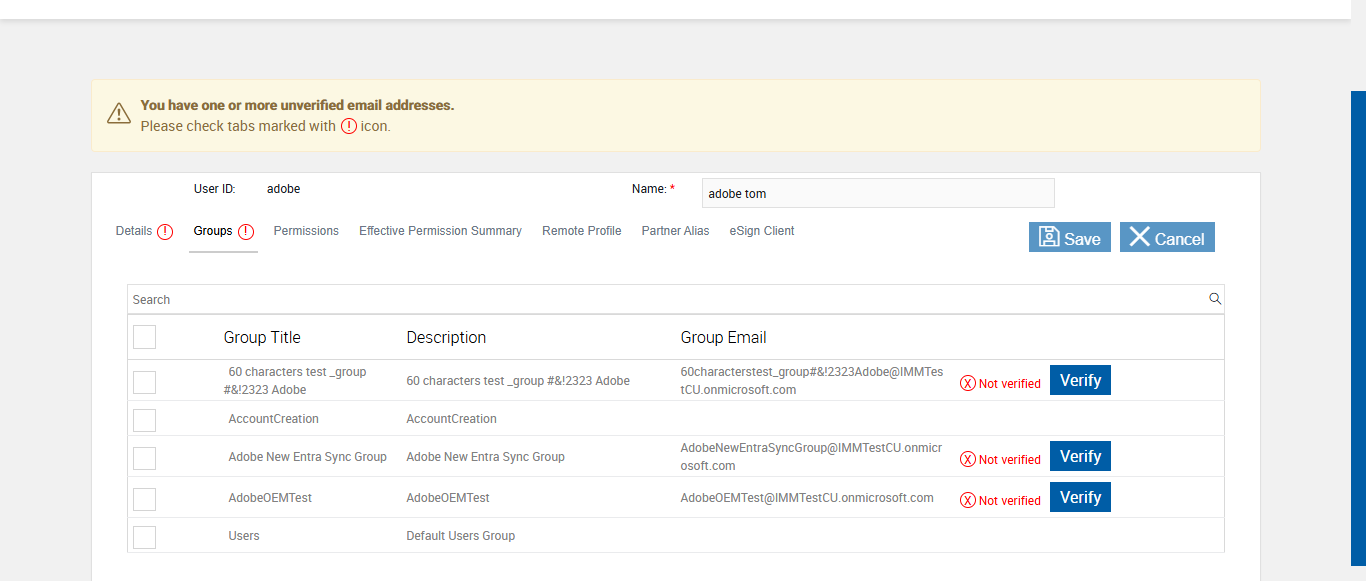This screenshot has width=1366, height=581.
Task: Click Not verified icon for AdobeOEMTest email
Action: (x=967, y=500)
